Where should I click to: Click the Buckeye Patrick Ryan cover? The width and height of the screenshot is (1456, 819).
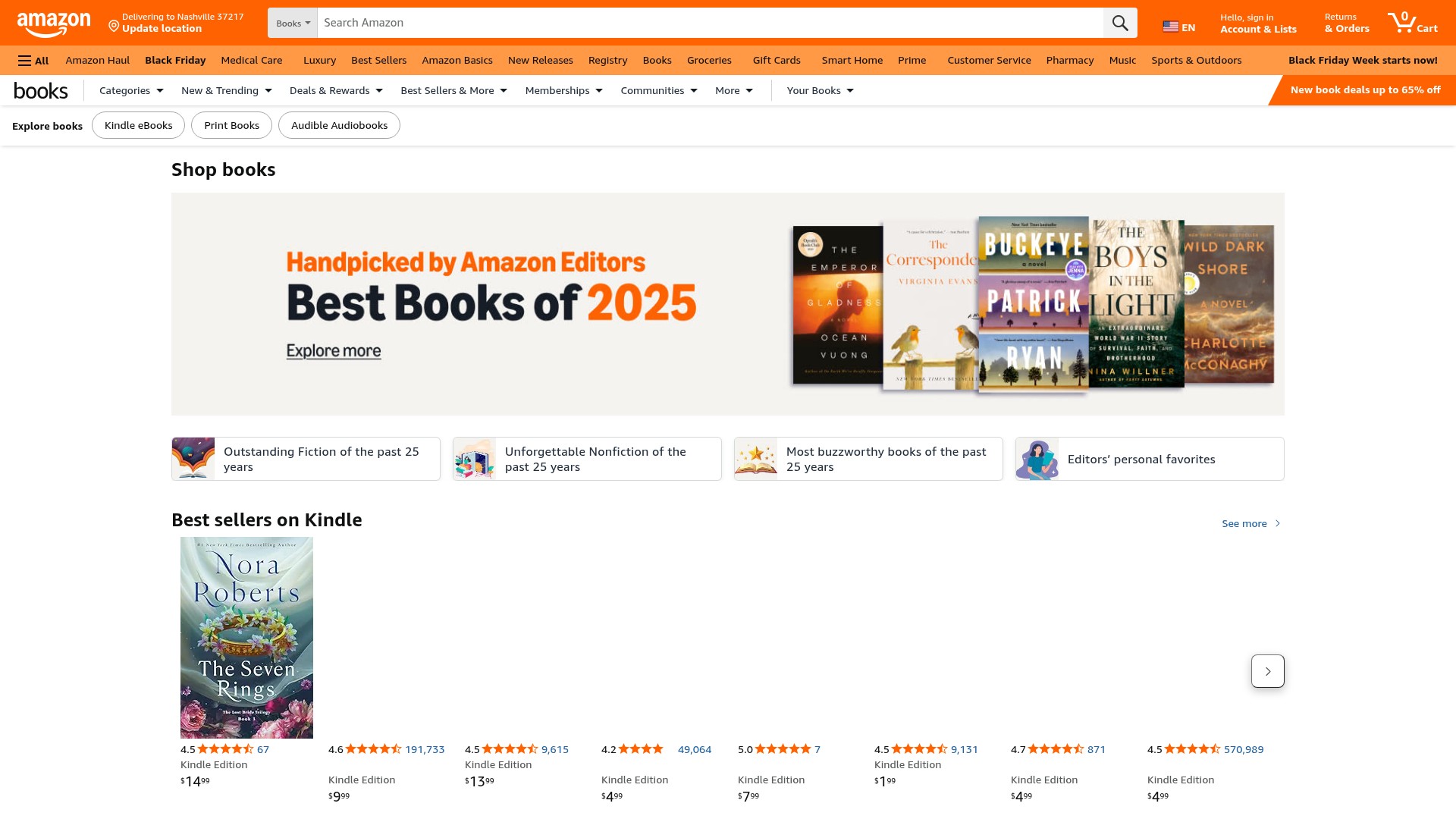point(1033,303)
